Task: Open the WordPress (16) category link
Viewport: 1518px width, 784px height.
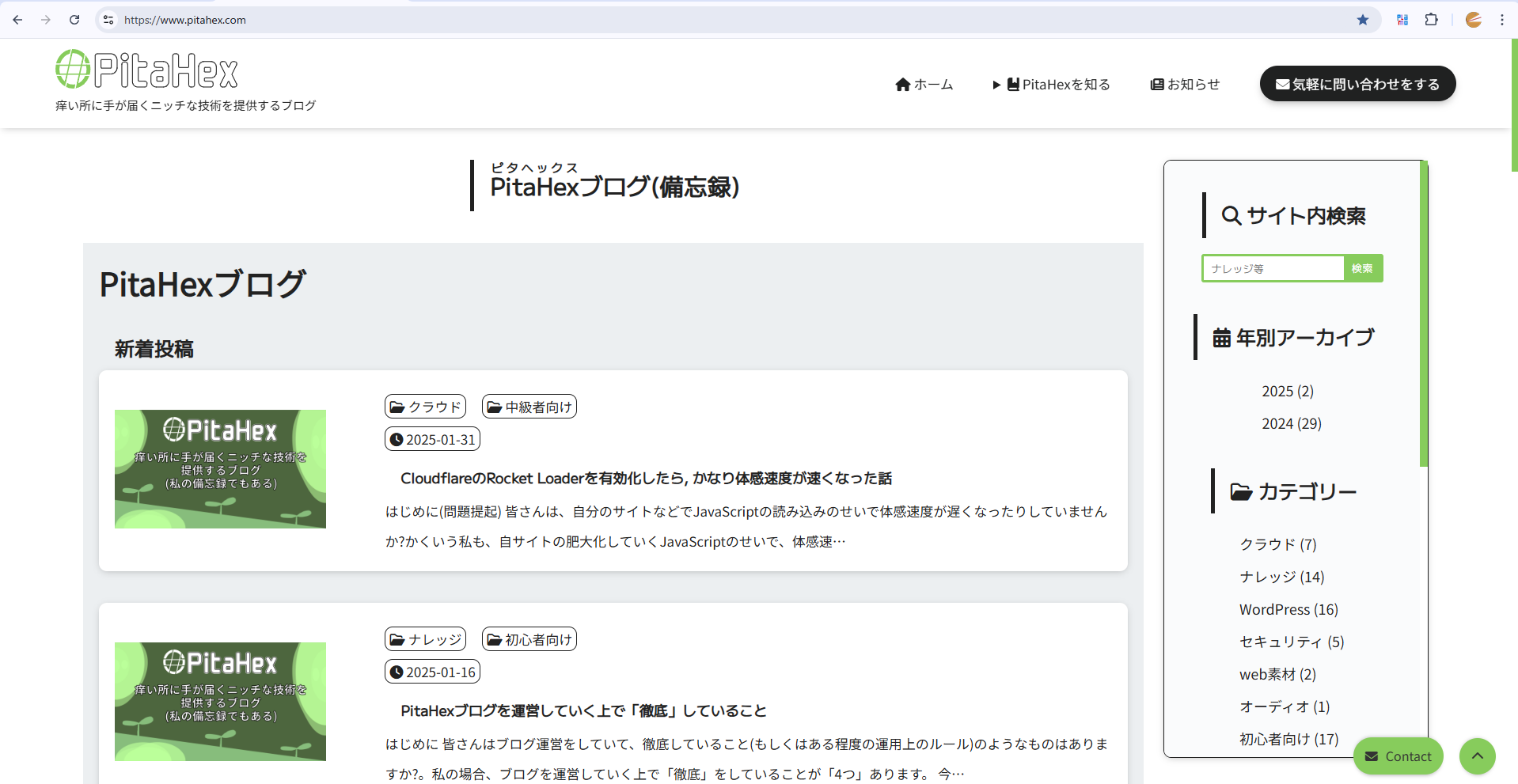Action: point(1288,609)
